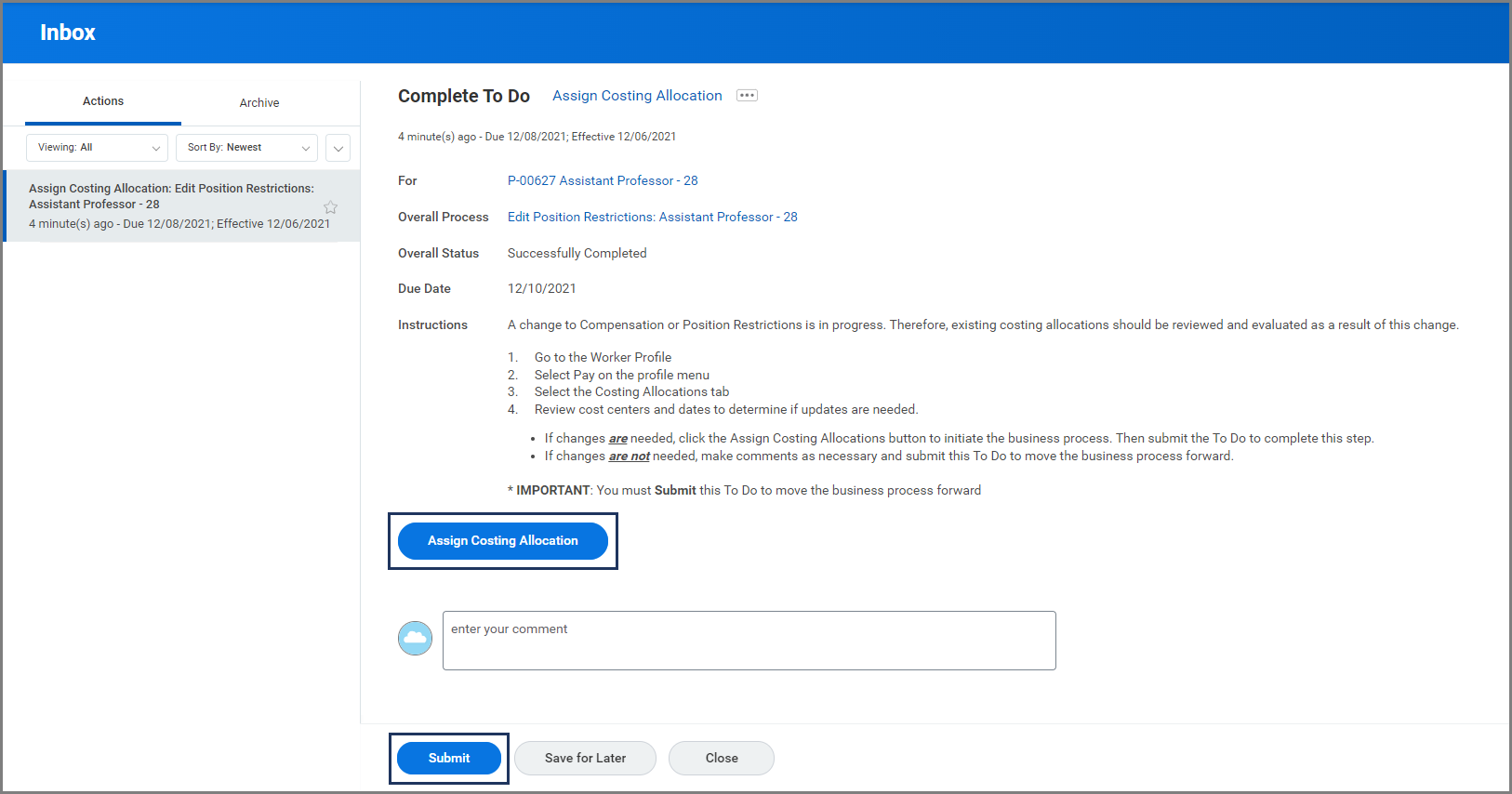Open P-00627 Assistant Professor - 28 link
This screenshot has width=1512, height=794.
[603, 181]
